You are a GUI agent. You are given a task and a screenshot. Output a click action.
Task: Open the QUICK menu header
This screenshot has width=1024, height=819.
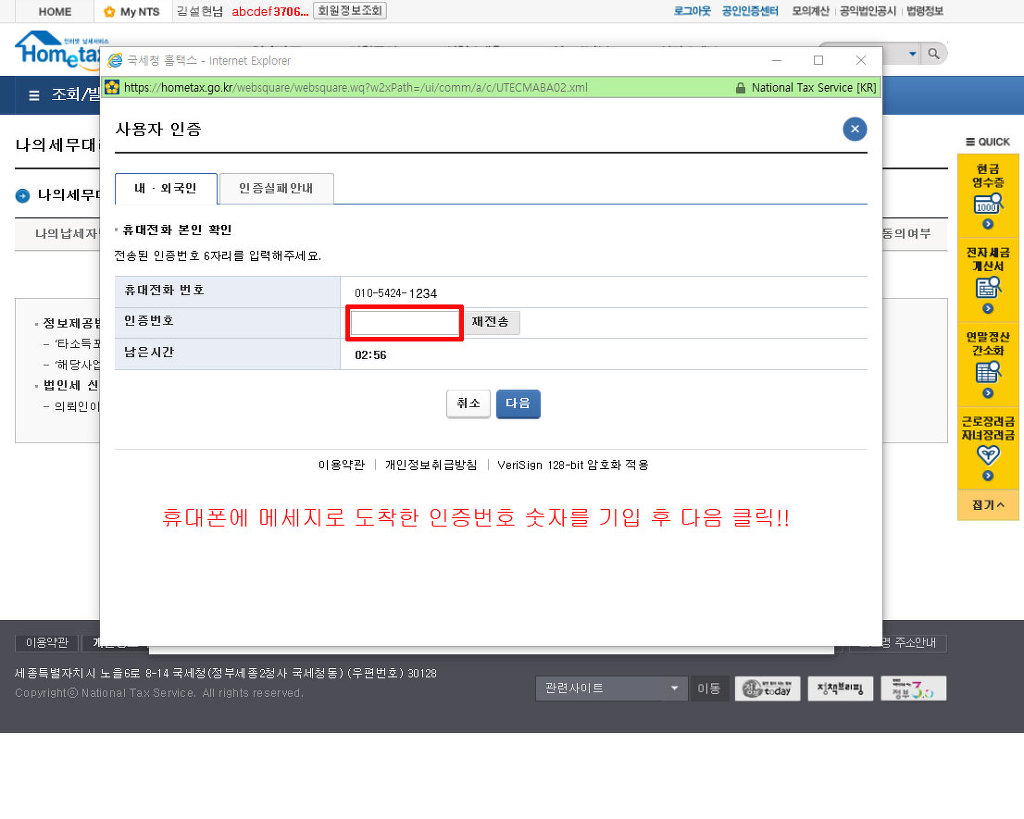point(987,142)
